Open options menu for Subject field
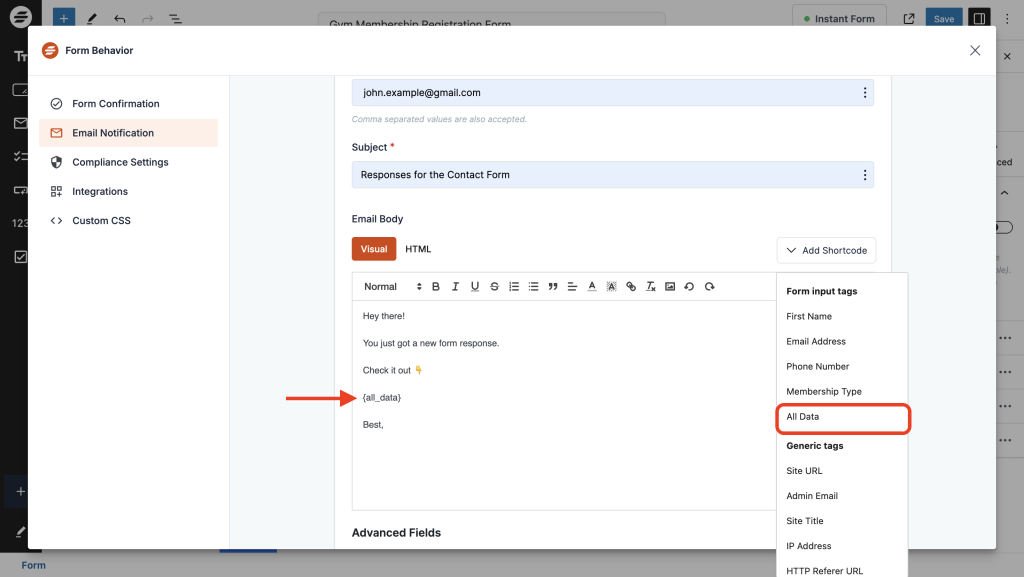Image resolution: width=1024 pixels, height=577 pixels. [864, 175]
